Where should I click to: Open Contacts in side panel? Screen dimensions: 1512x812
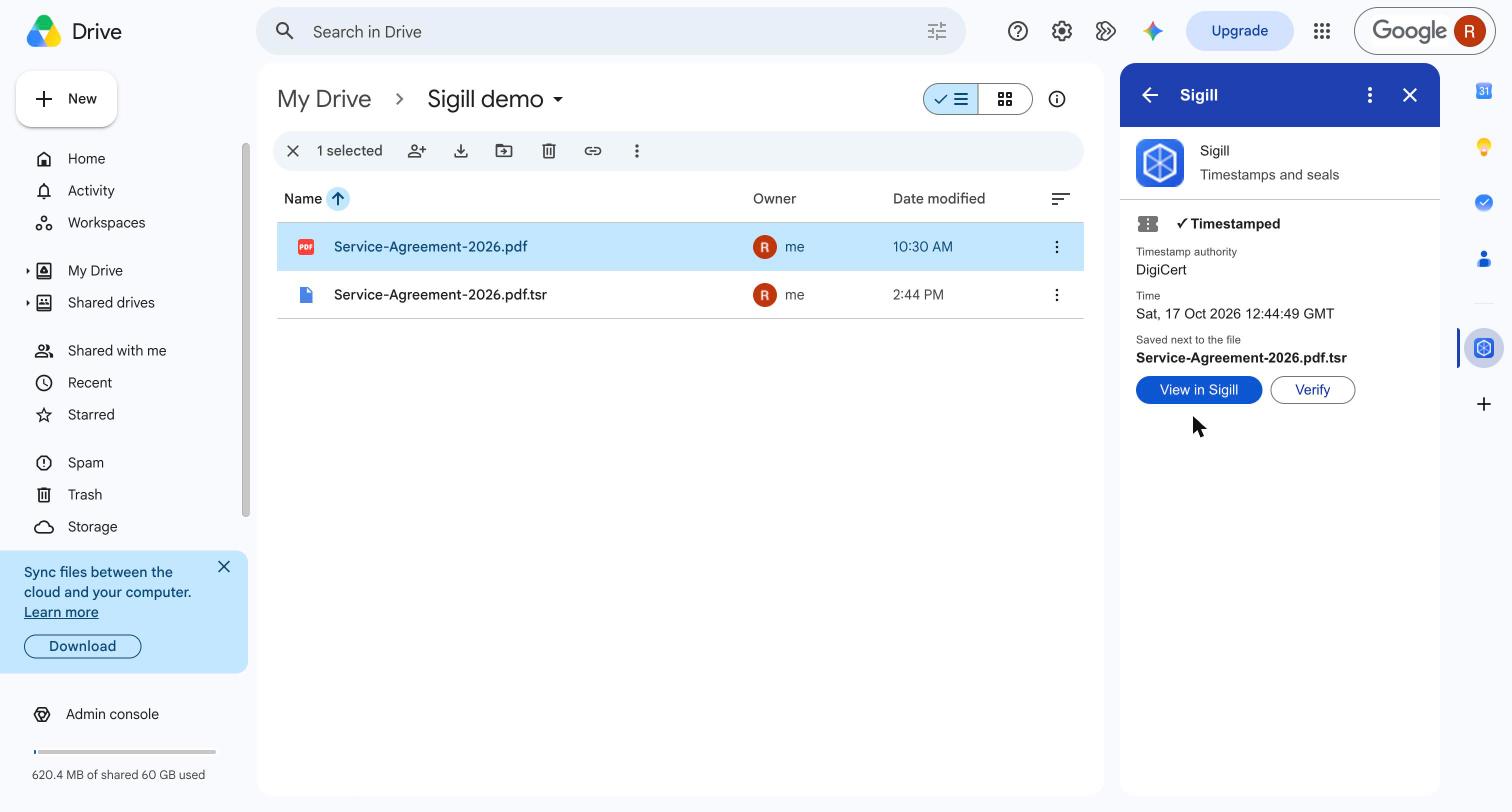1484,259
